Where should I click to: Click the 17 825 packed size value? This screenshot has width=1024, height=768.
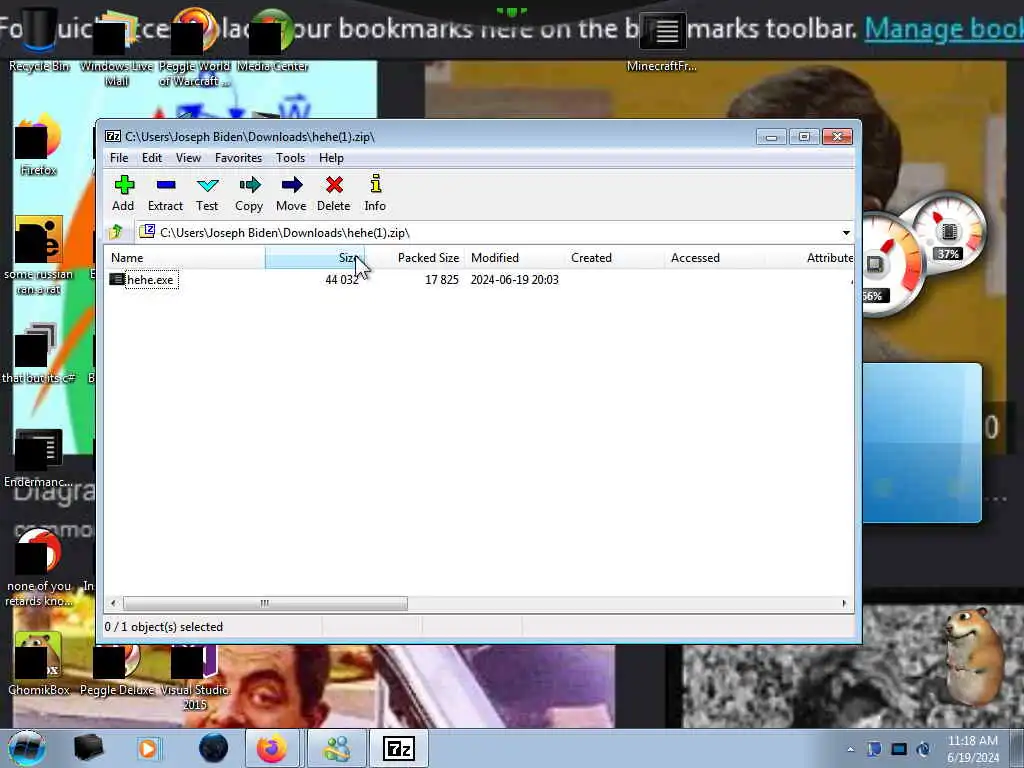coord(441,280)
